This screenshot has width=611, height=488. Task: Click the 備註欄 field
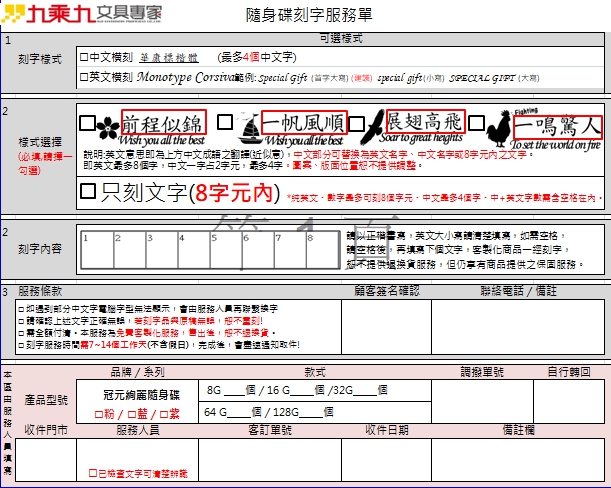click(518, 460)
